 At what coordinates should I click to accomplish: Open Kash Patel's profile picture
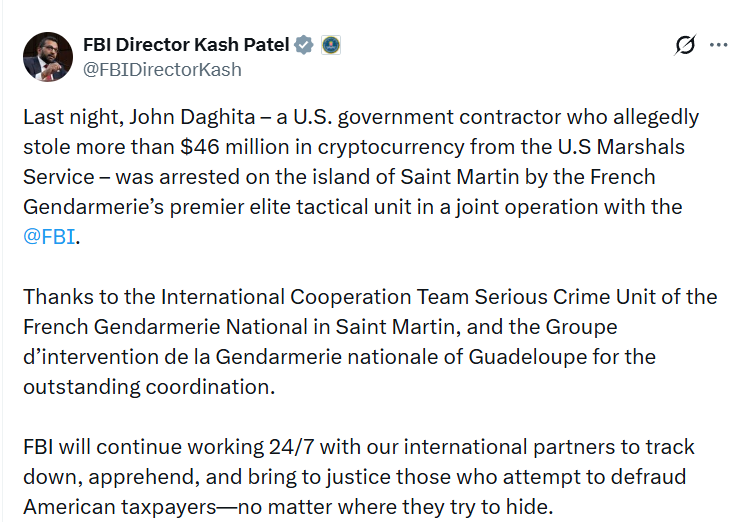[x=47, y=56]
